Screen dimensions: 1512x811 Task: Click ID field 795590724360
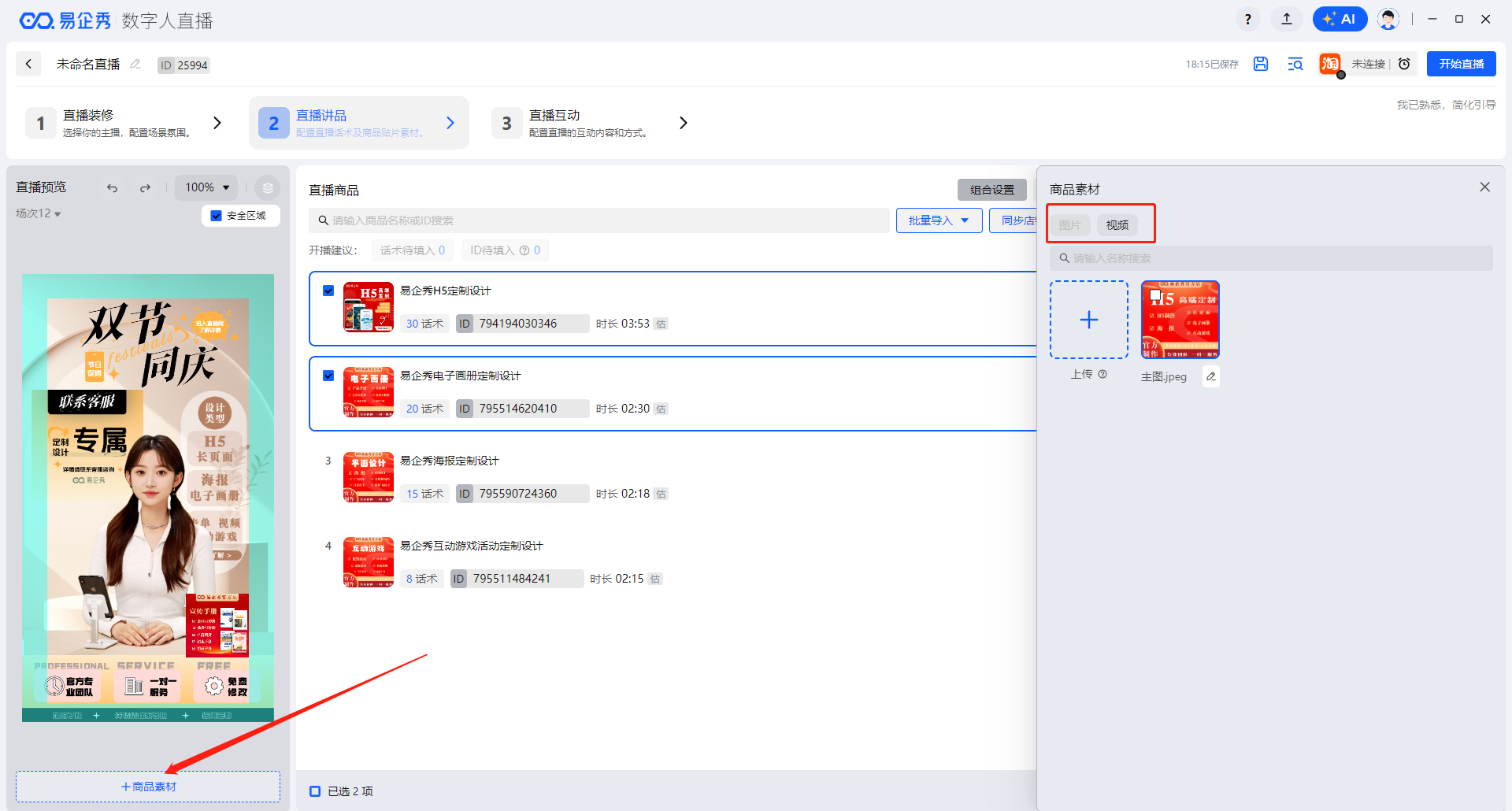523,494
